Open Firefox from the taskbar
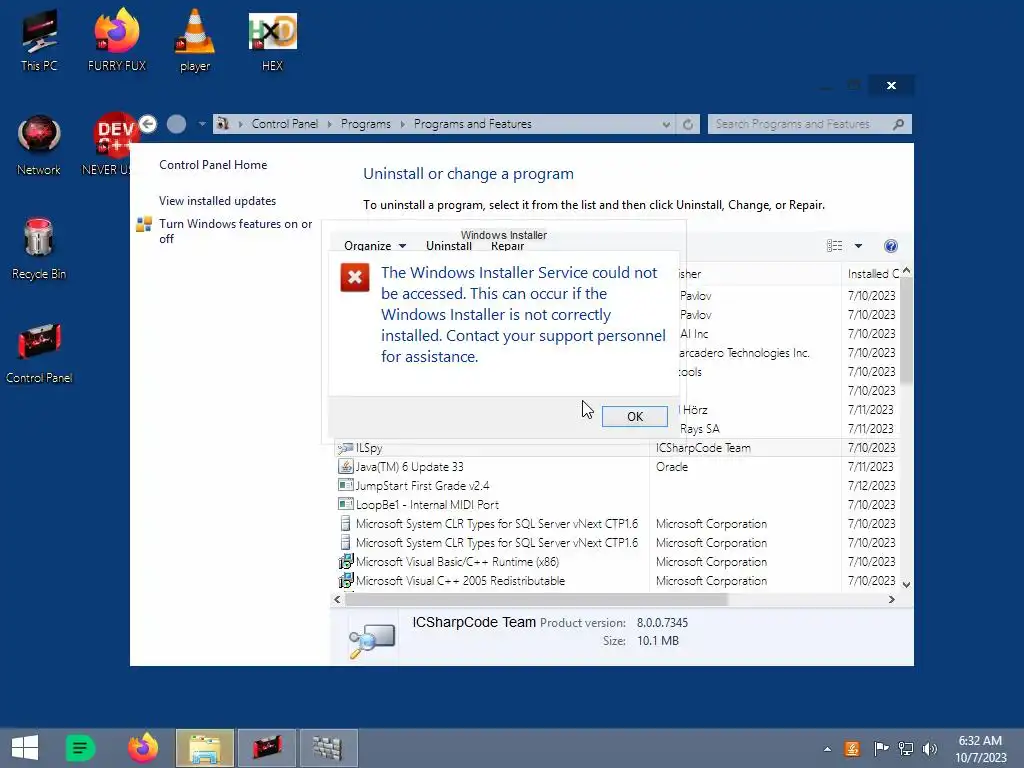 click(x=143, y=748)
